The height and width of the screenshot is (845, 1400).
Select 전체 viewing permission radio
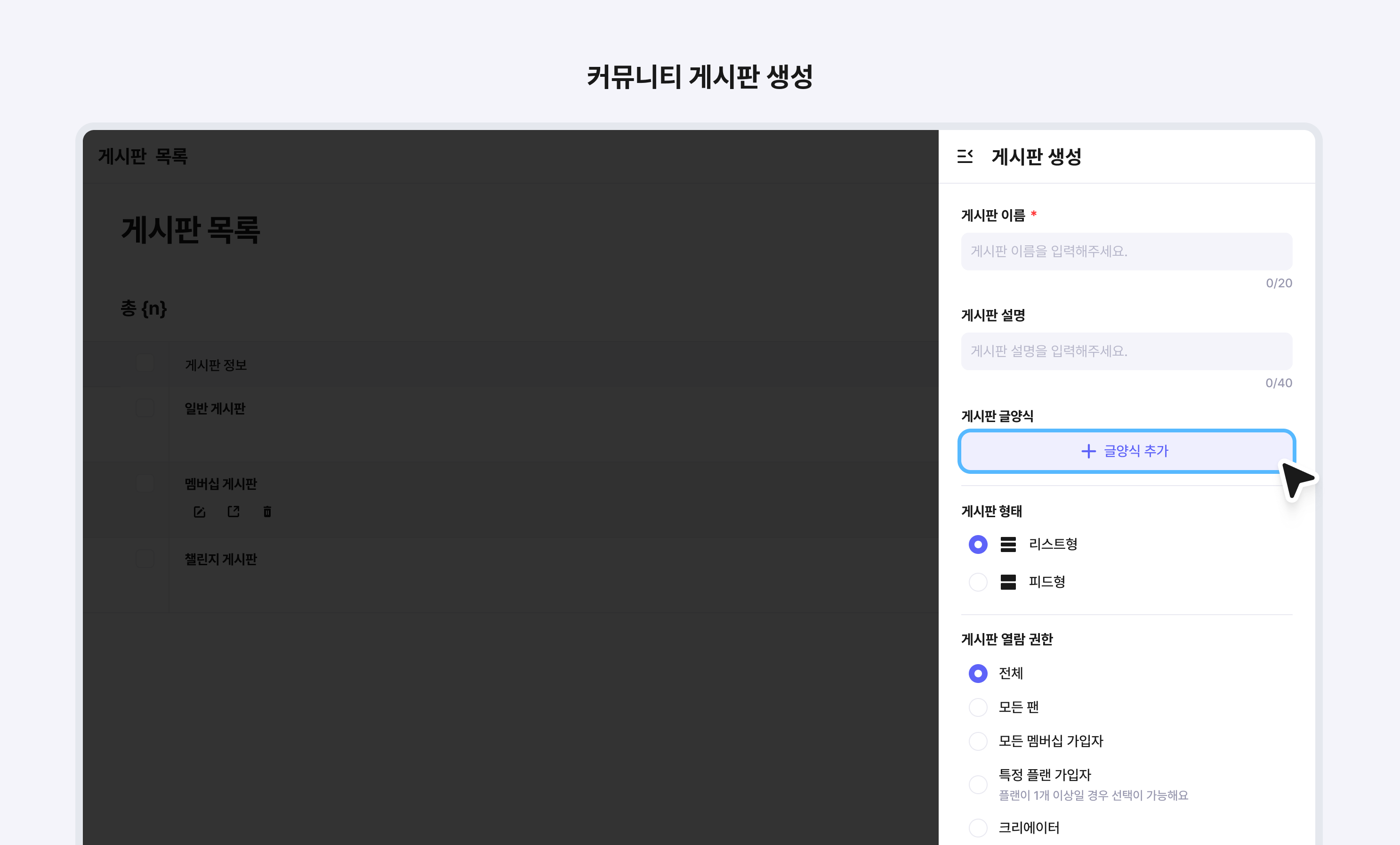pos(978,673)
